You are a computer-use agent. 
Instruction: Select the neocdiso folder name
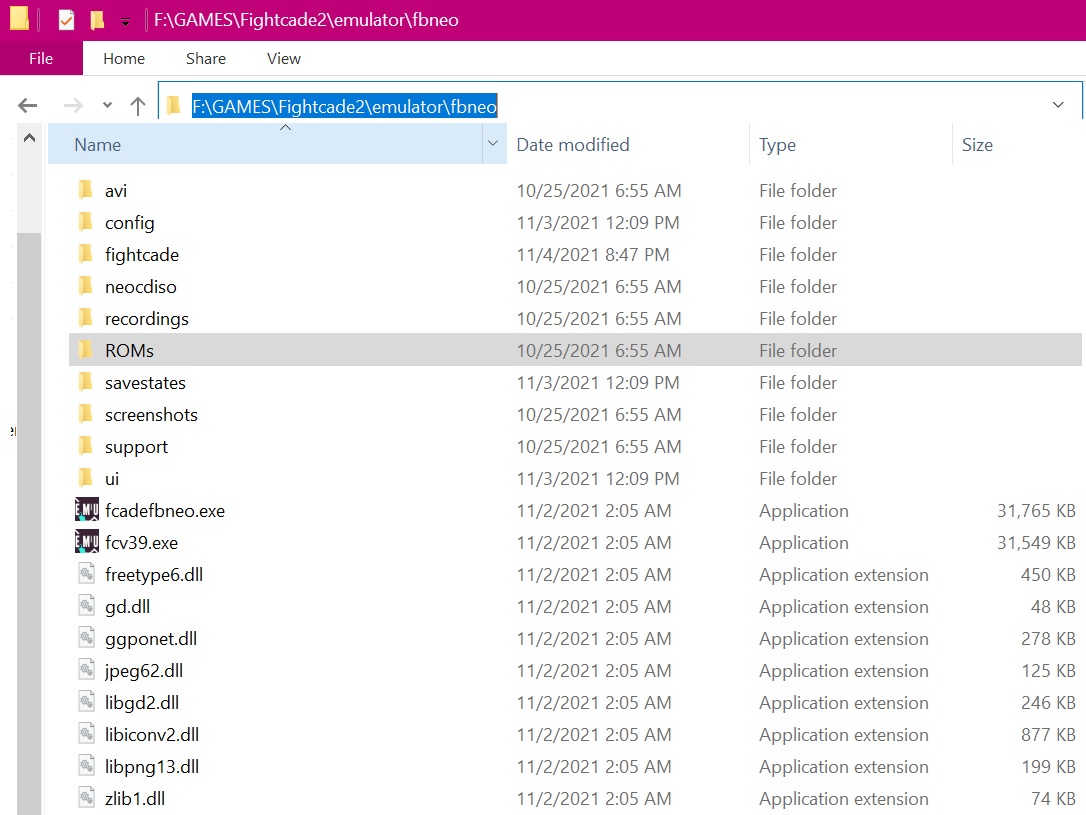coord(141,287)
